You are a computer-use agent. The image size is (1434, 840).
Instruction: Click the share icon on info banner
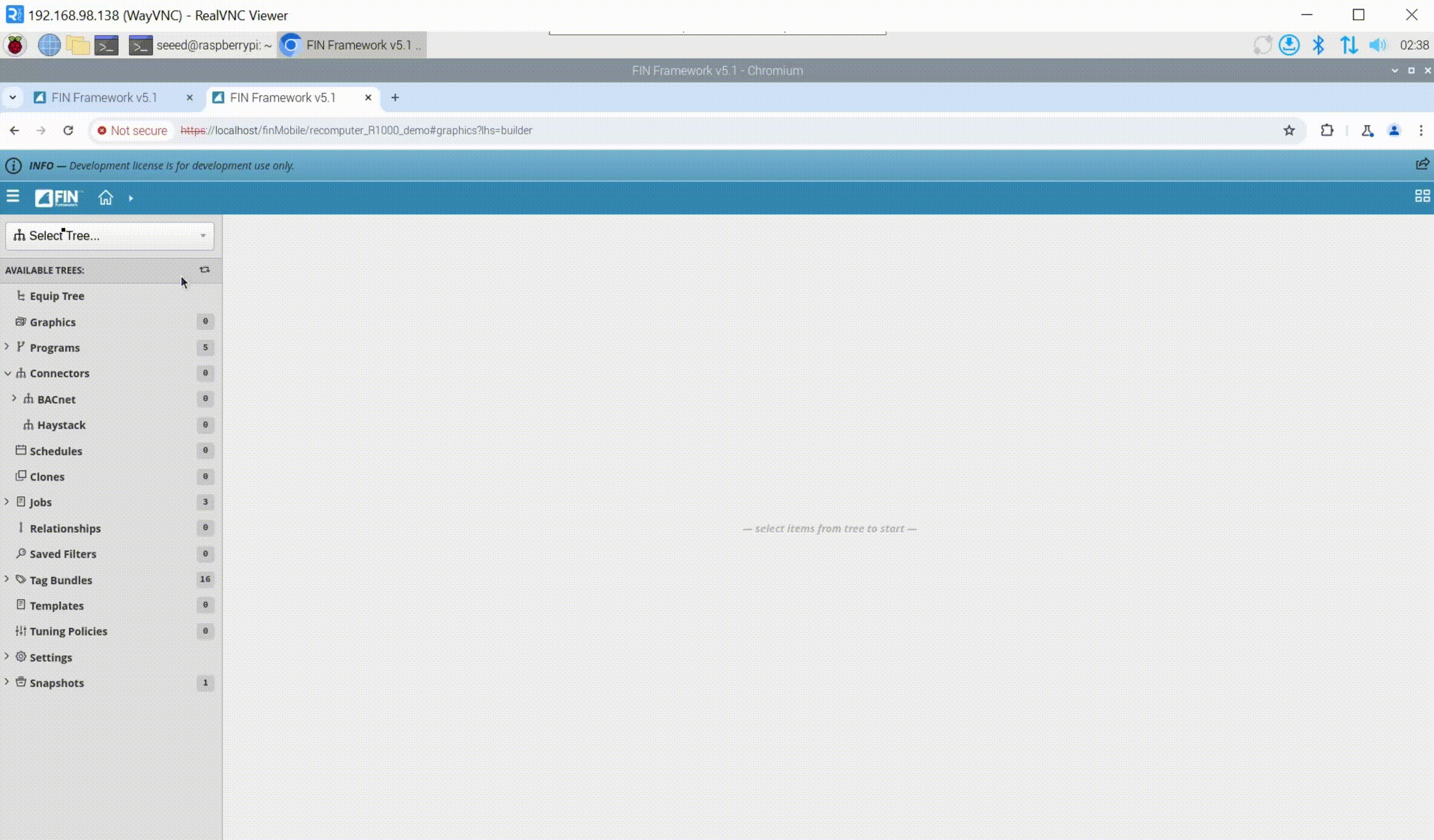point(1422,165)
